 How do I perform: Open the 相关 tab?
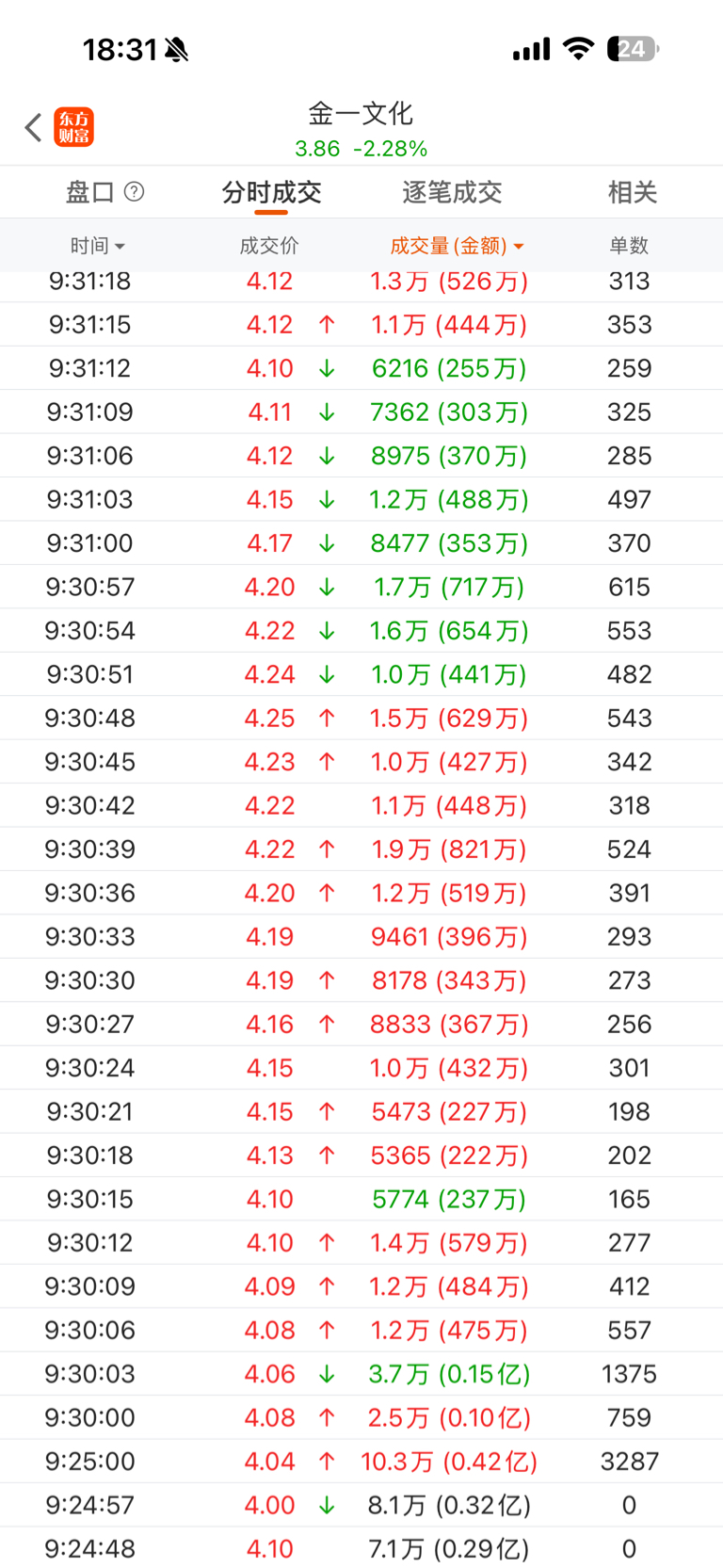tap(632, 192)
